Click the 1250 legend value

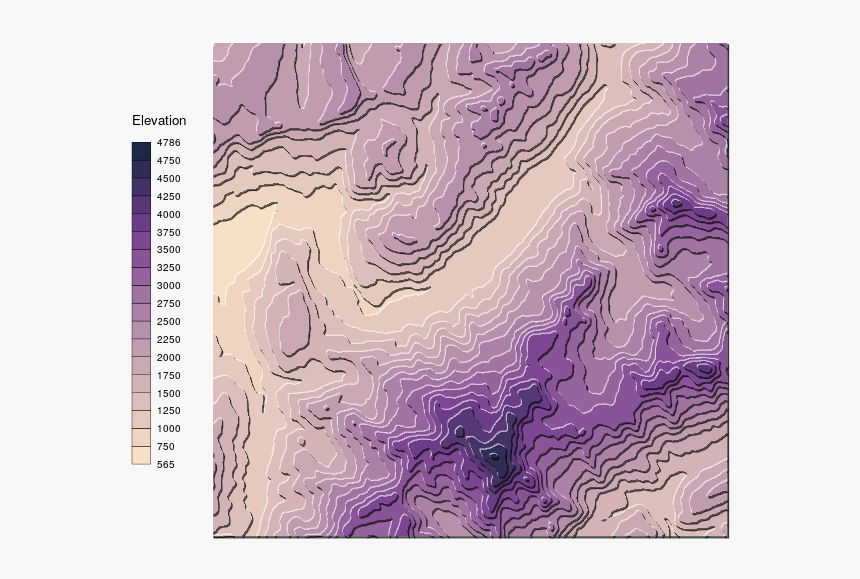(168, 411)
